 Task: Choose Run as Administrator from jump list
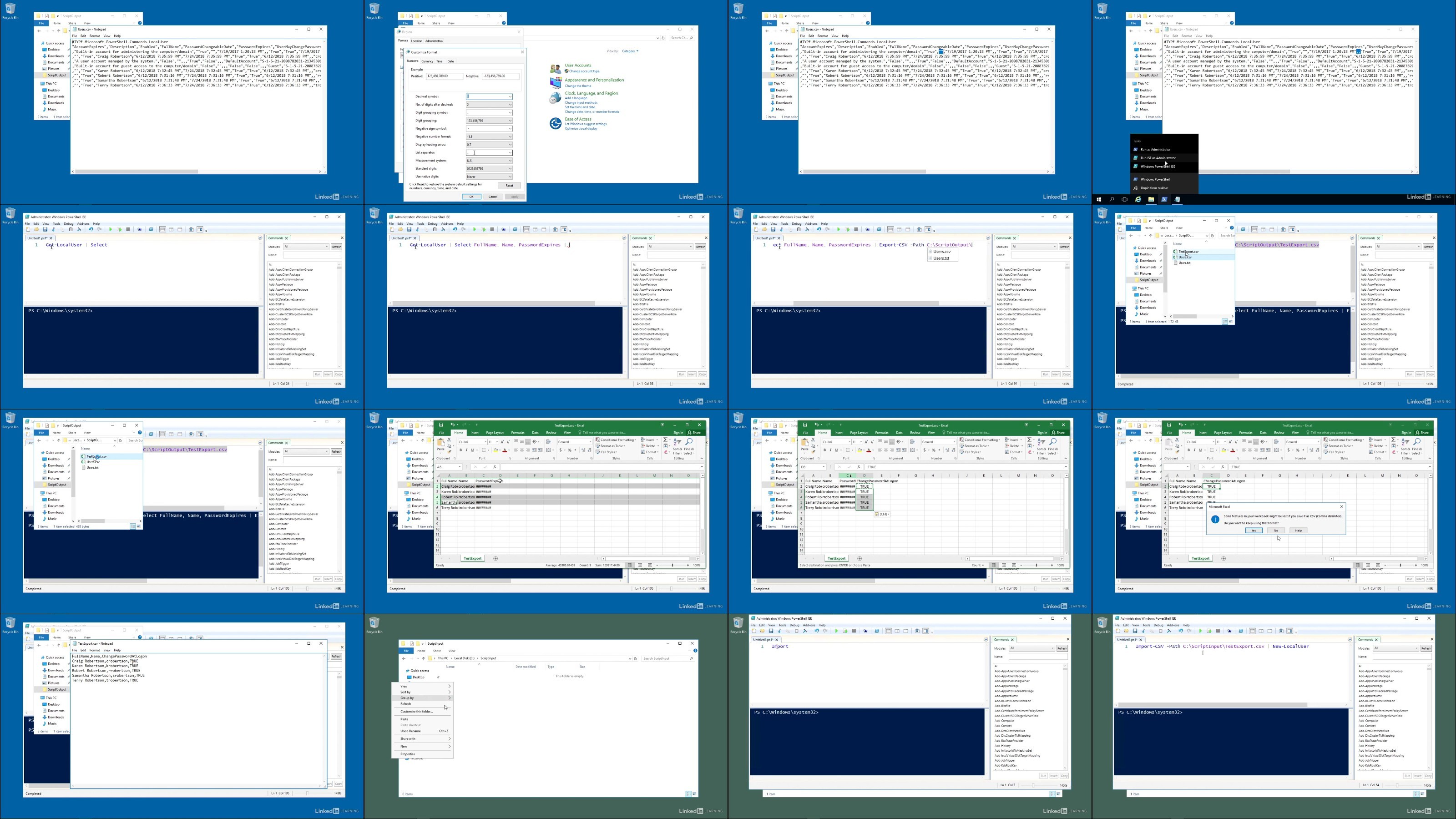(1164, 150)
